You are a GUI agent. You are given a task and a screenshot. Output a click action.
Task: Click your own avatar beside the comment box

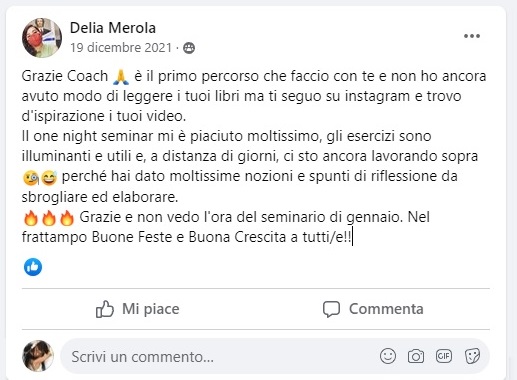(x=38, y=356)
